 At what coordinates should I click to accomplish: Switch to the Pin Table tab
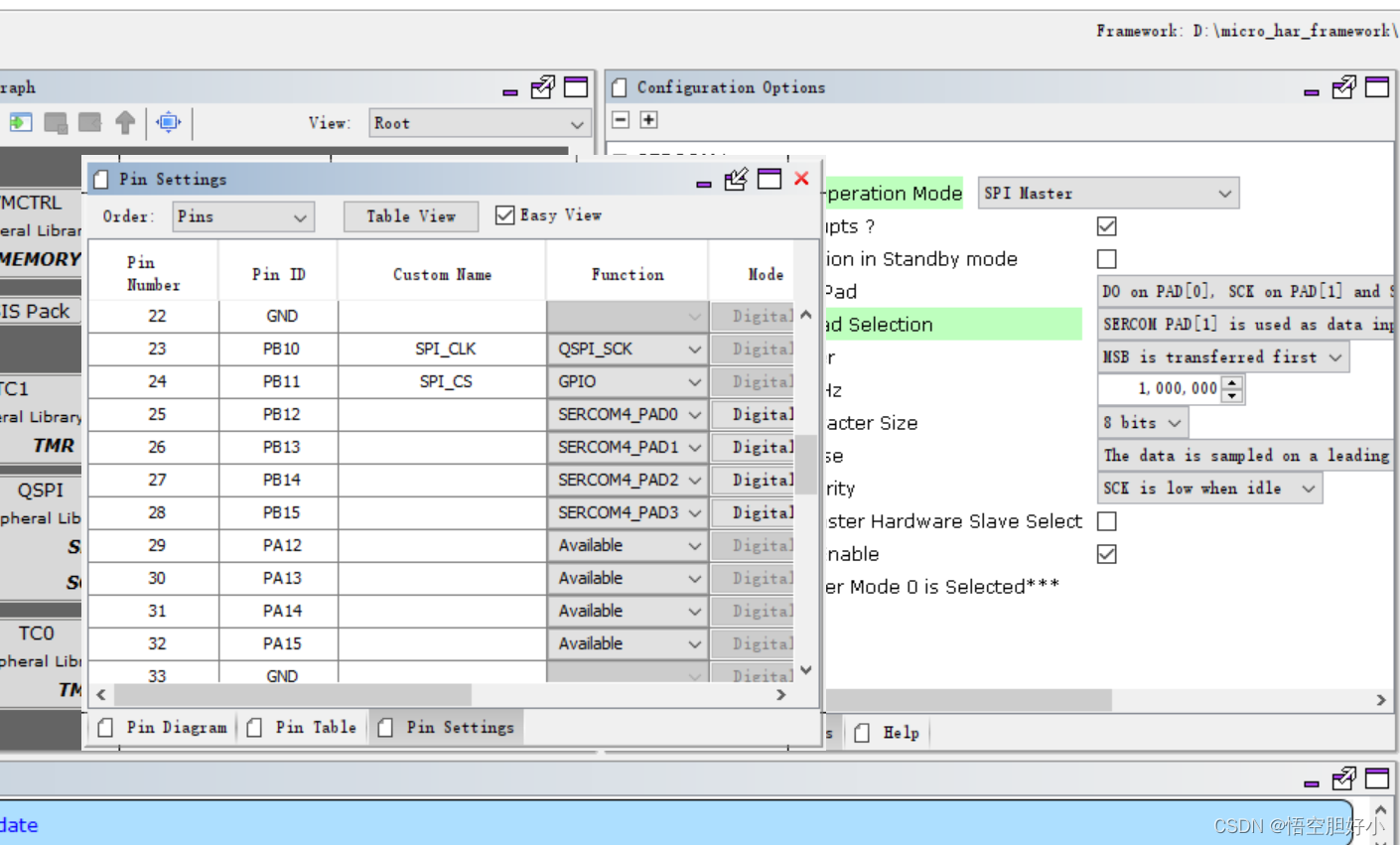302,728
